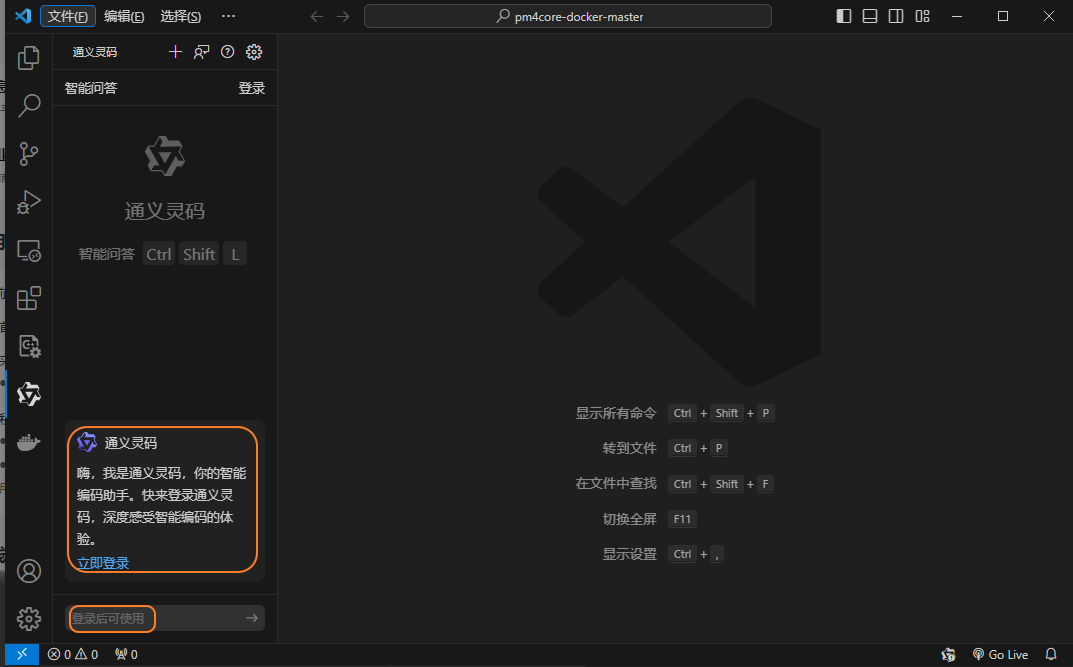
Task: Open the 选择(S) menu
Action: click(181, 16)
